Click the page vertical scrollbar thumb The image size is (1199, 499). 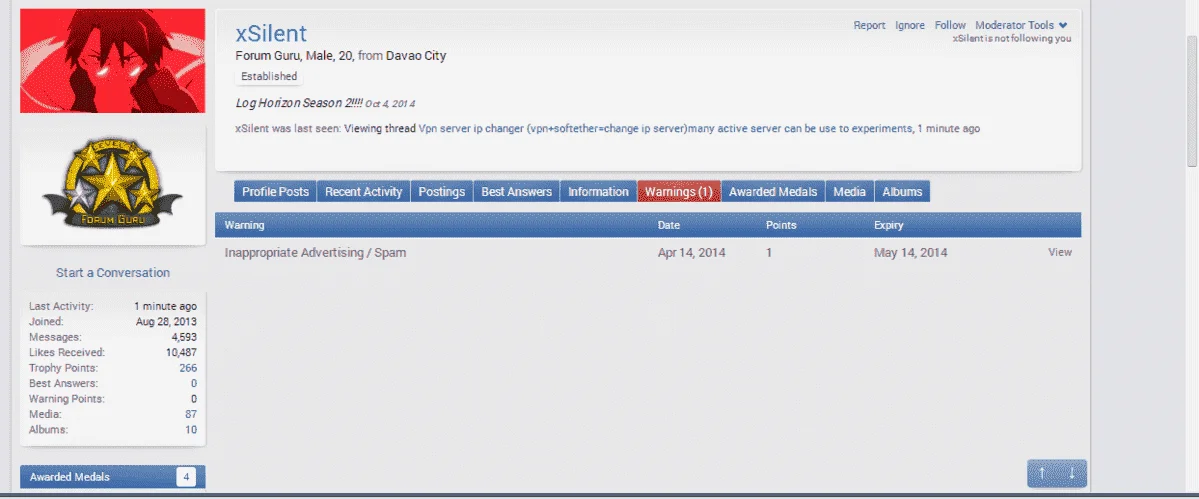(1192, 101)
